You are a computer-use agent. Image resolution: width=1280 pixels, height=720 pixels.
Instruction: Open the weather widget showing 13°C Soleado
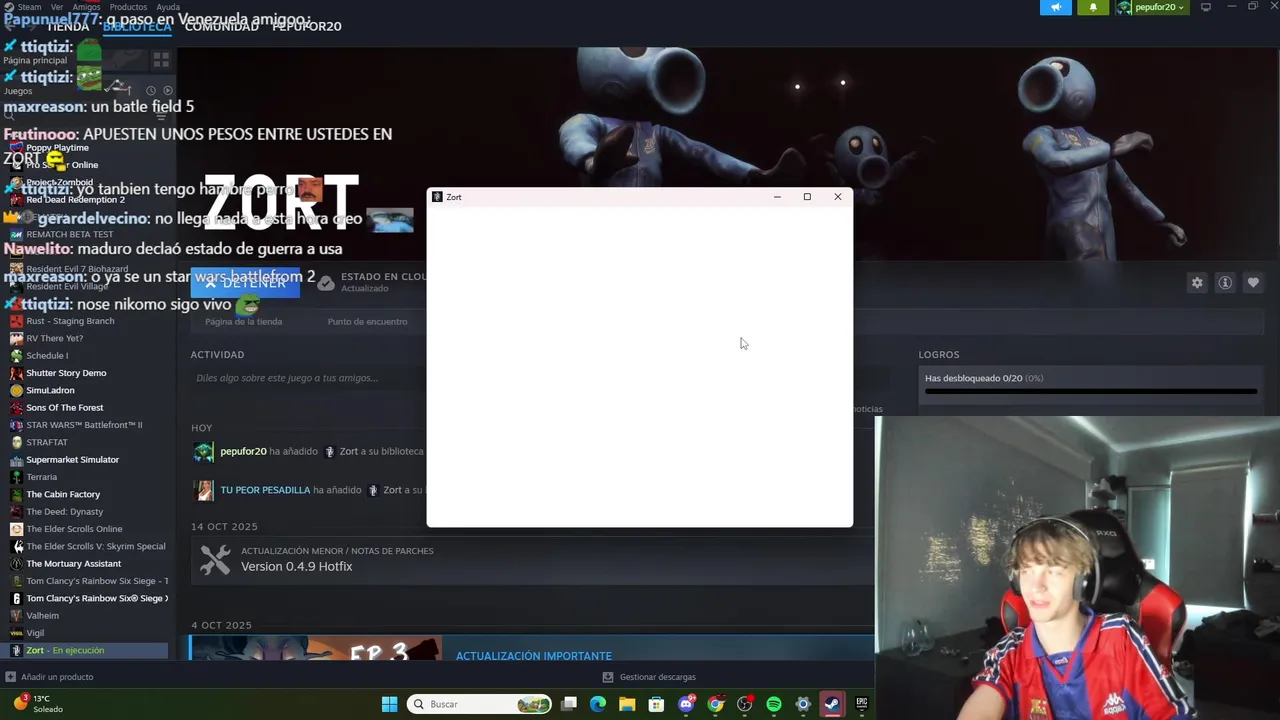[38, 704]
